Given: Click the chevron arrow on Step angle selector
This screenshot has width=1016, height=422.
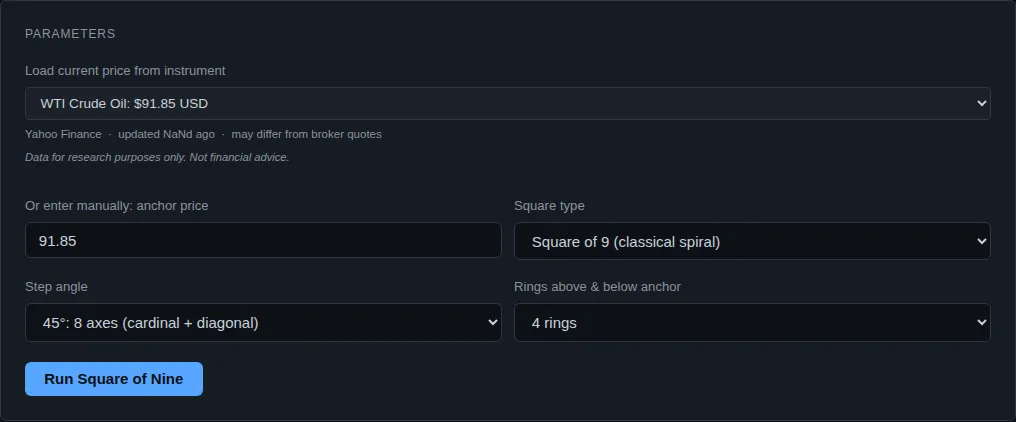Looking at the screenshot, I should 492,323.
